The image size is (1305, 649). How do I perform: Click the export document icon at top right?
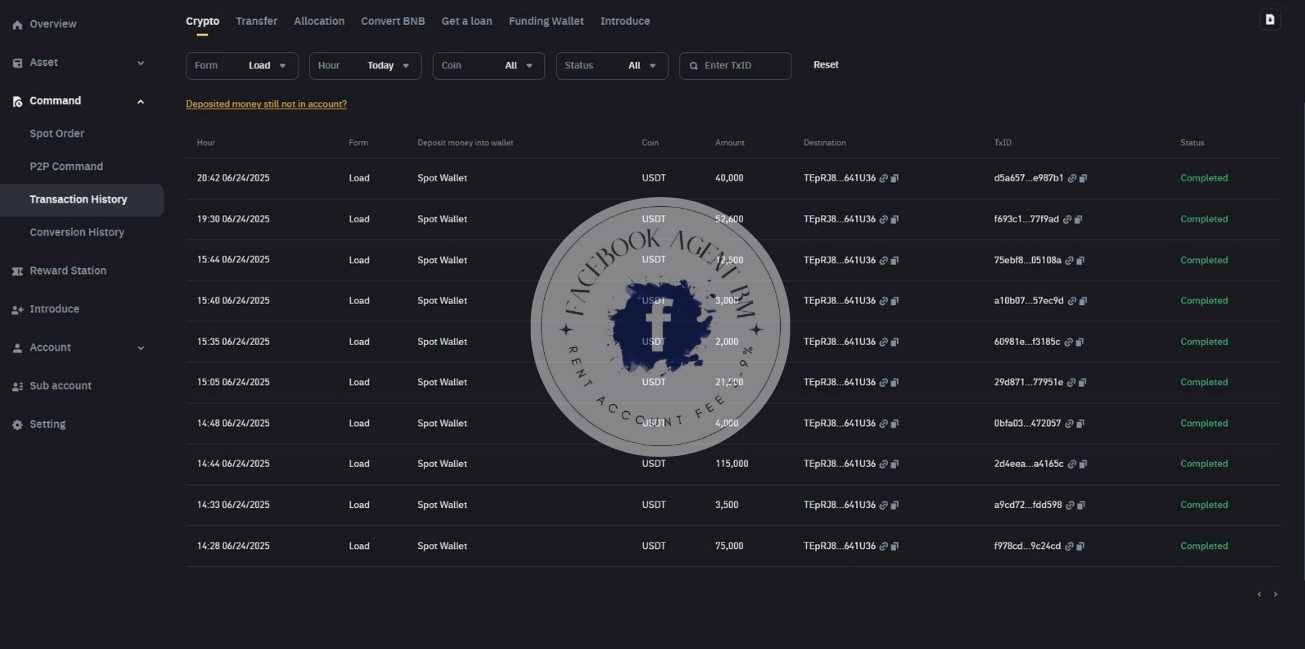(1270, 20)
